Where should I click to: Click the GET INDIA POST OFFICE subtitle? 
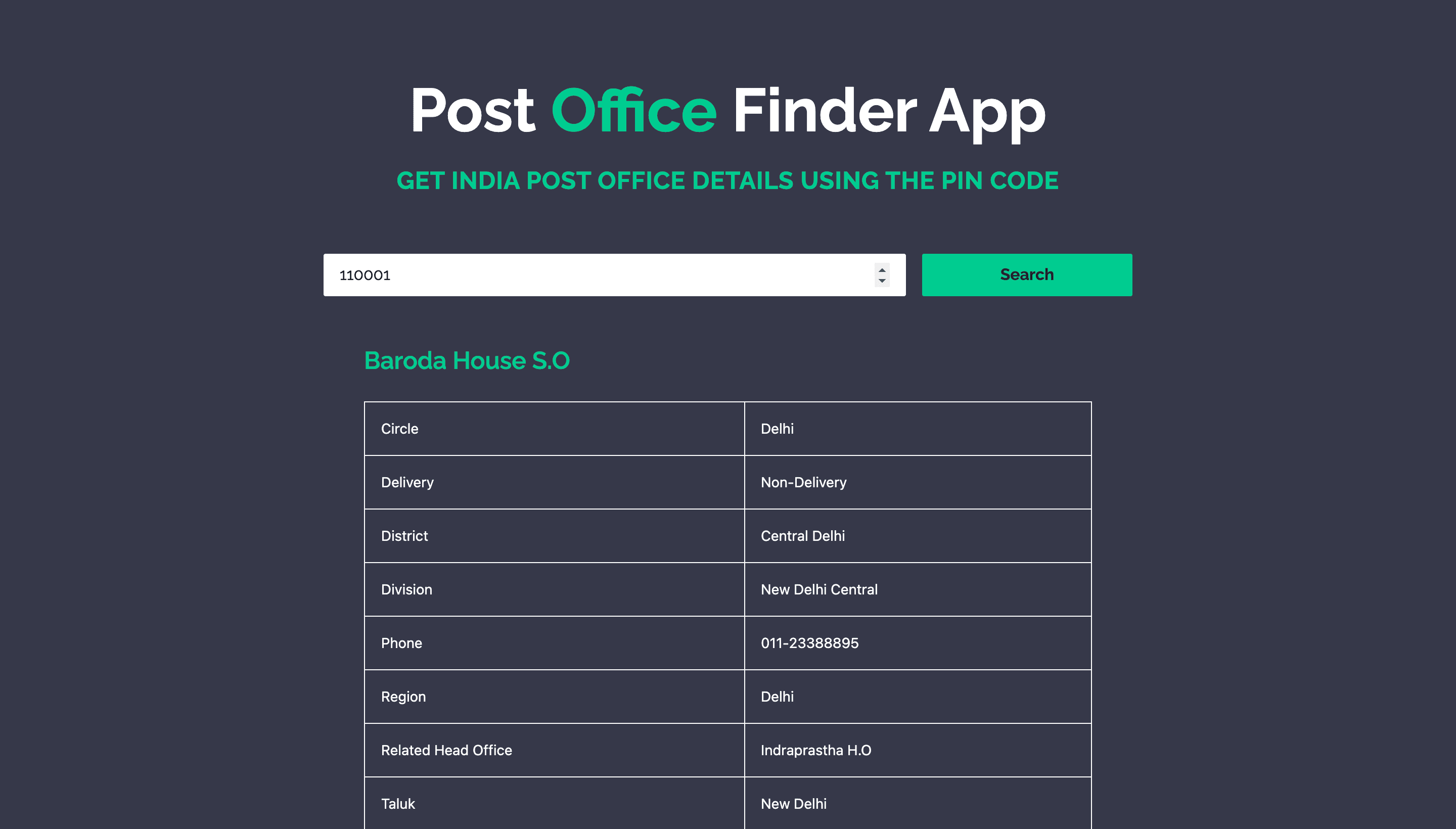pyautogui.click(x=728, y=180)
